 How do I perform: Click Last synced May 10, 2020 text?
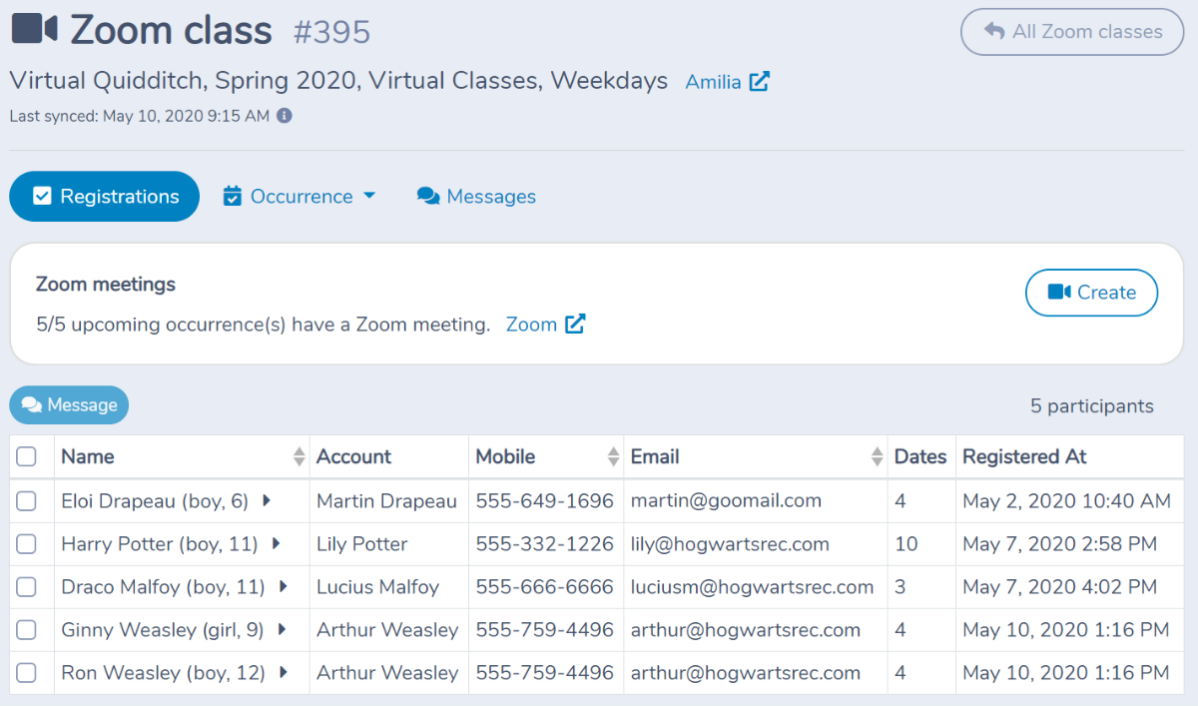pos(139,116)
